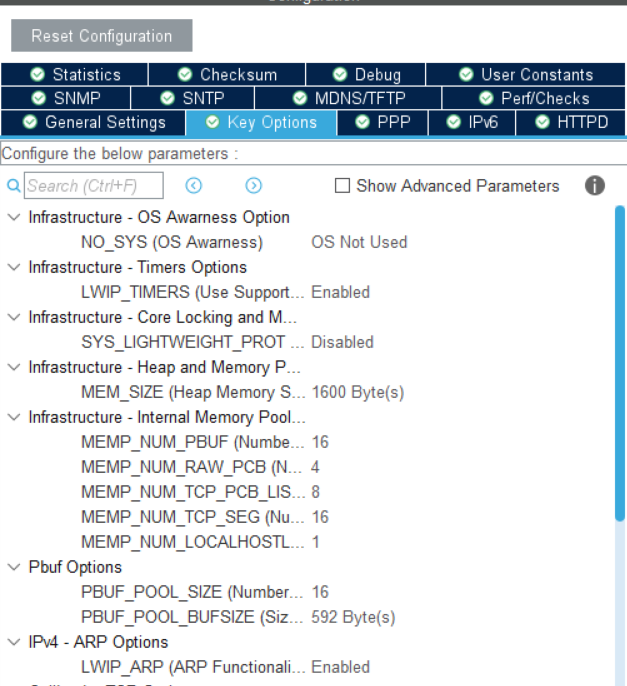Open the IPv6 tab
627x686 pixels.
[x=472, y=122]
